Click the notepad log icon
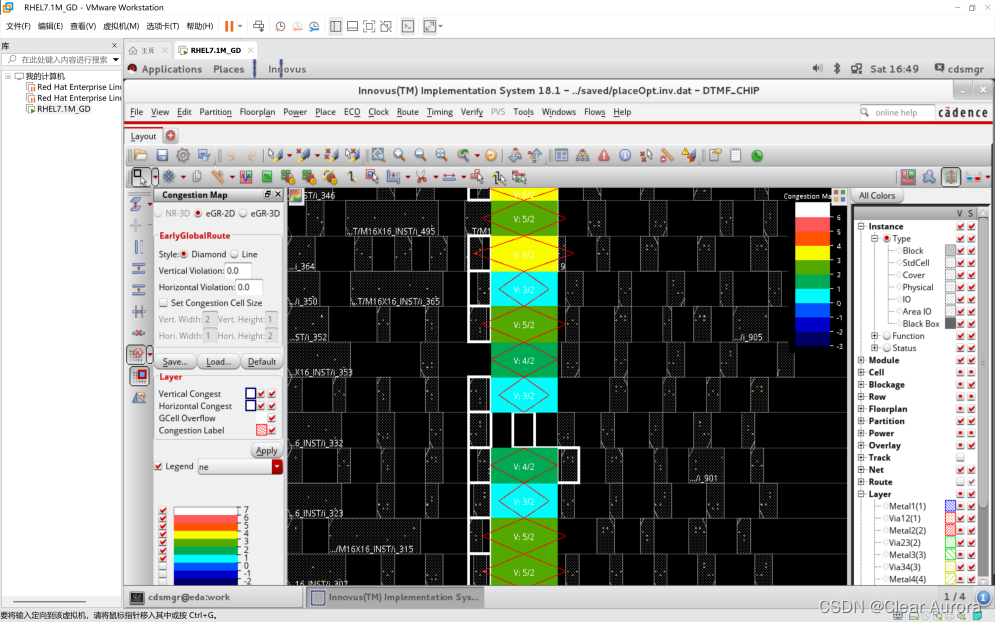 click(736, 156)
